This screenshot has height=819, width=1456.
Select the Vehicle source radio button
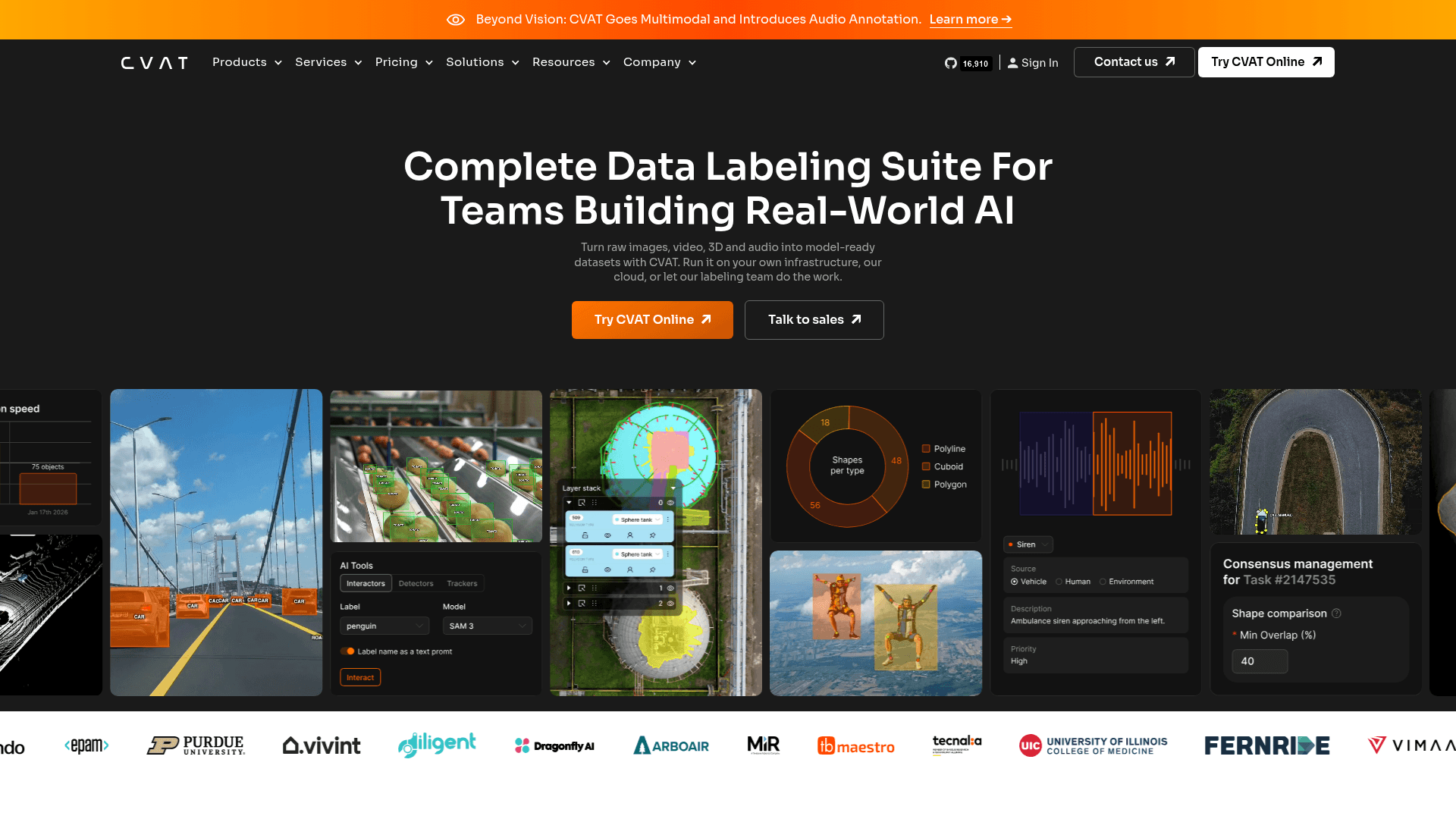pos(1014,582)
